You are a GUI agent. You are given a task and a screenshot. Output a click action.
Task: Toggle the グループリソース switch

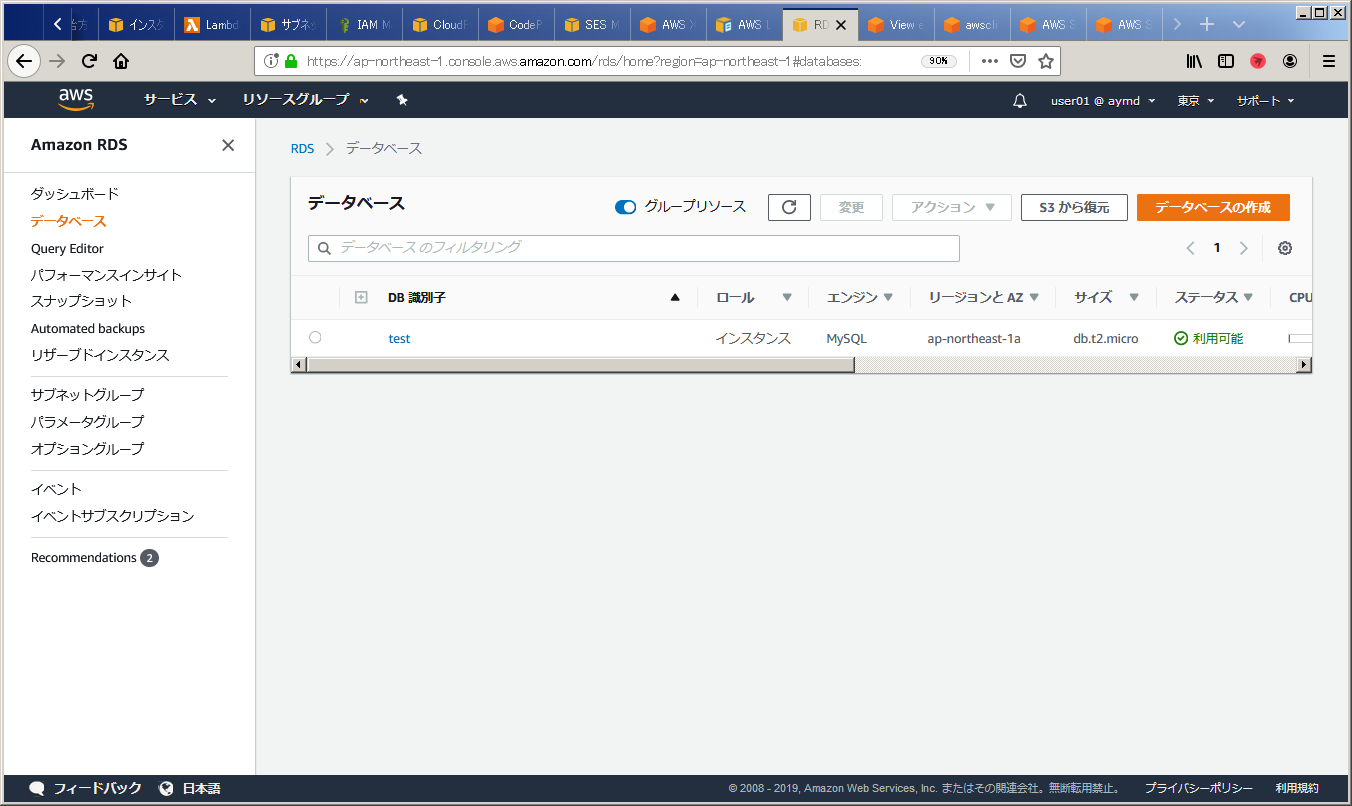click(x=626, y=207)
